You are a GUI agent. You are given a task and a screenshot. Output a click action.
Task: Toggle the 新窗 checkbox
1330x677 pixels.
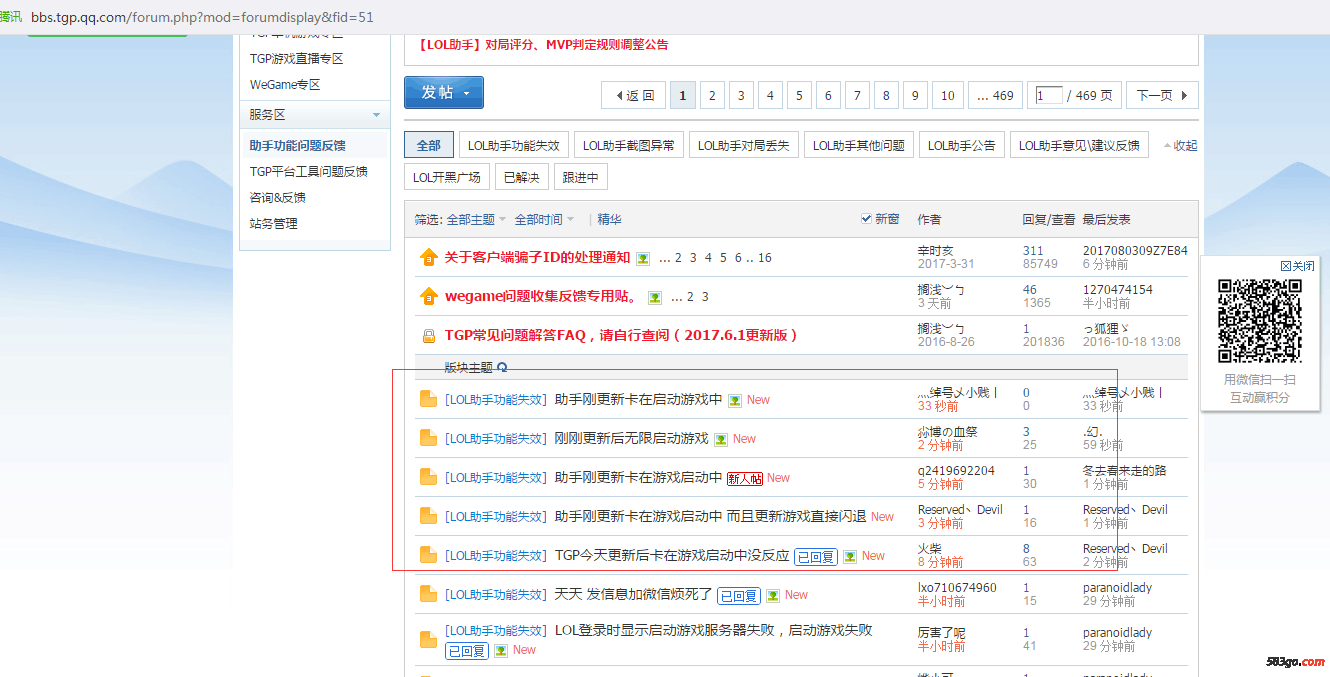866,219
